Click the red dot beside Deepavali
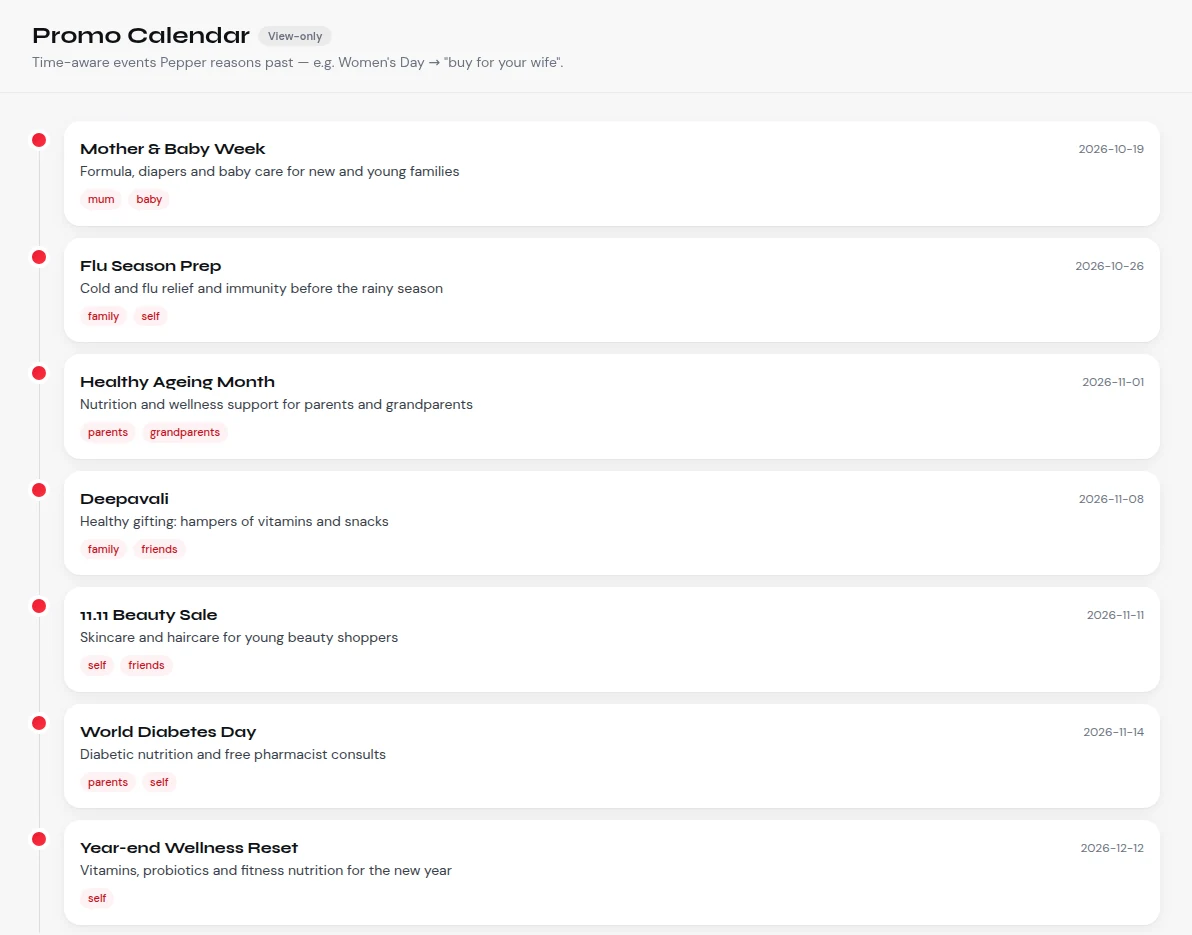Image resolution: width=1192 pixels, height=935 pixels. tap(39, 490)
